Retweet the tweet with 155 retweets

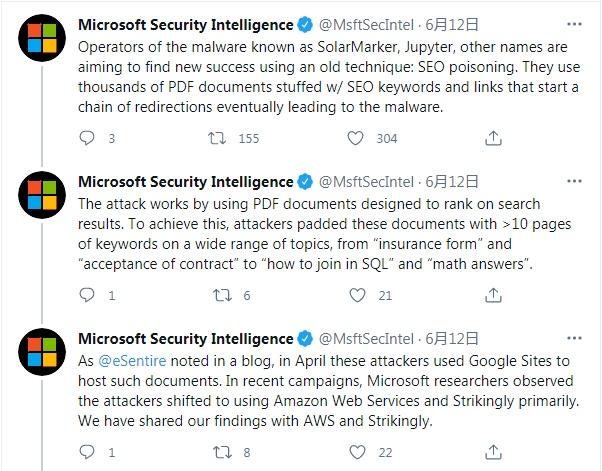point(215,139)
